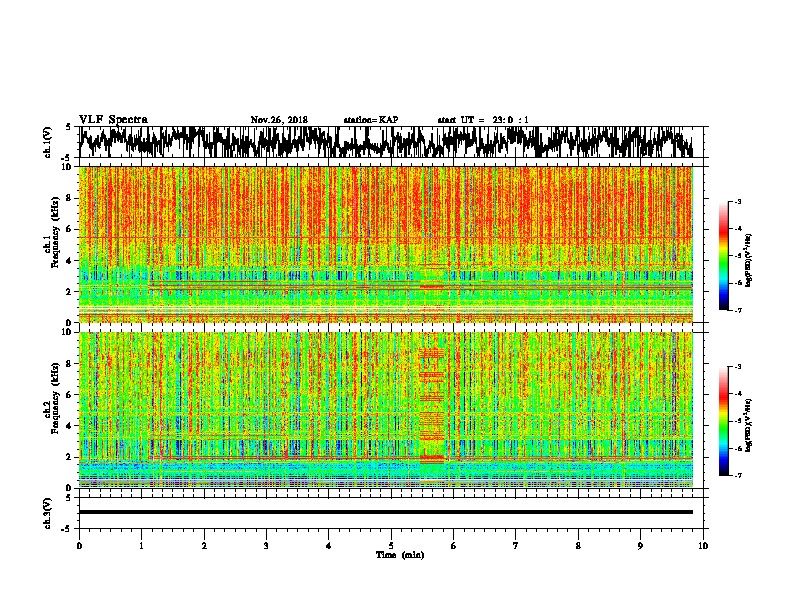This screenshot has height=612, width=792.
Task: Click the ch.1 "Frequency (kHz)" axis label
Action: tap(55, 233)
